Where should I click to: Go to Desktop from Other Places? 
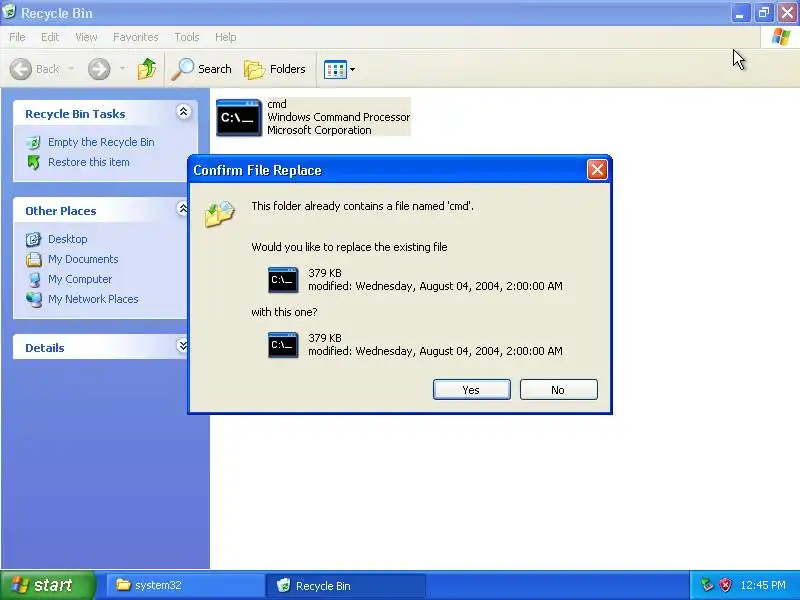pyautogui.click(x=68, y=239)
